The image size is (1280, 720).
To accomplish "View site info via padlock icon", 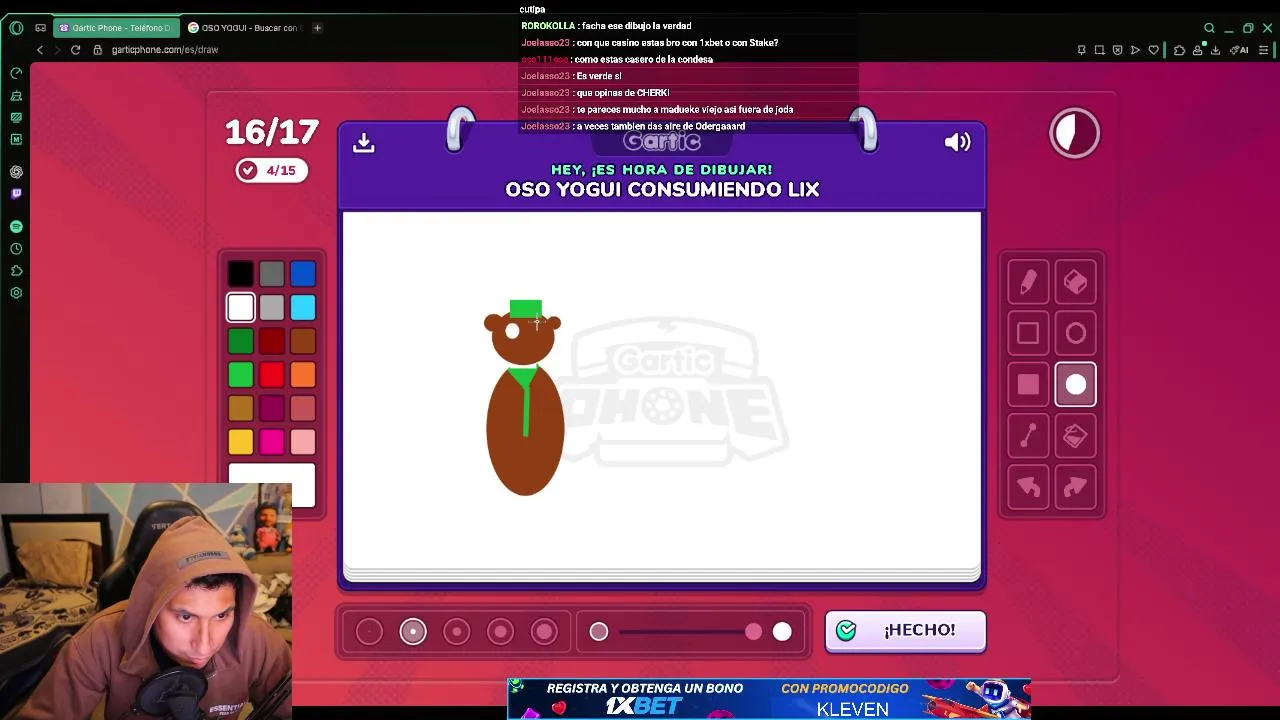I will 97,50.
